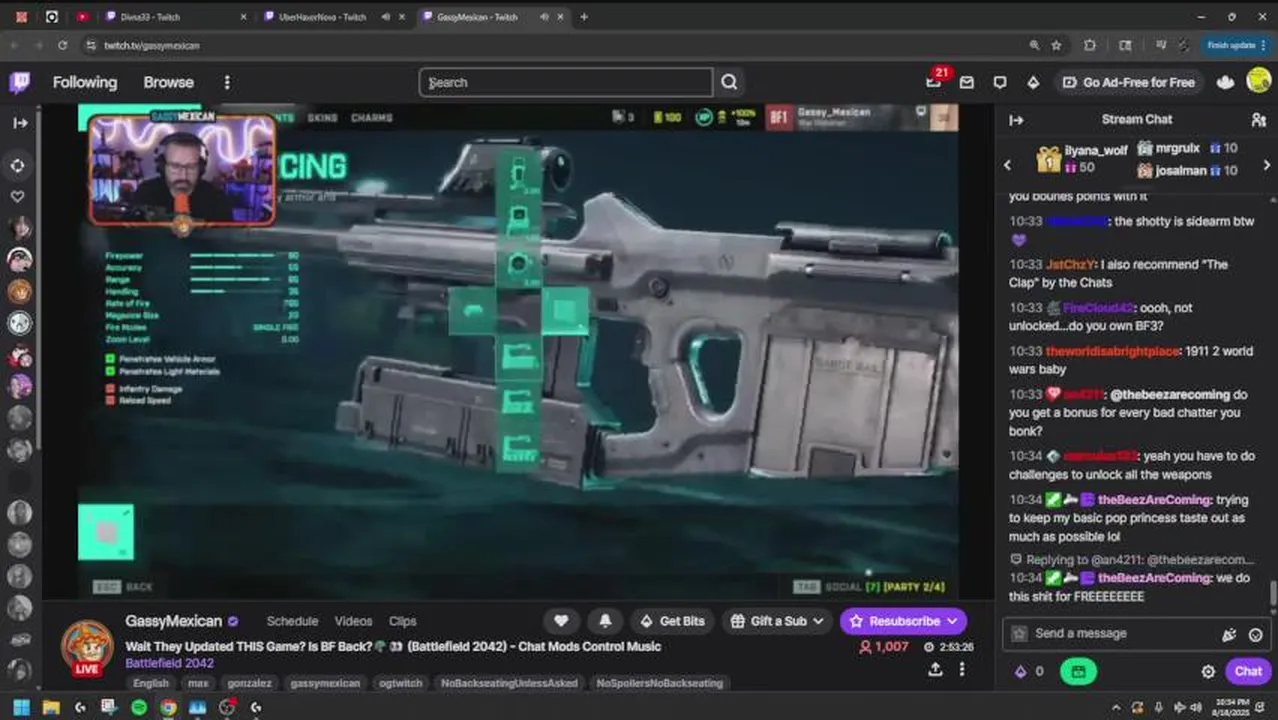1278x720 pixels.
Task: Open the emote picker smiley
Action: pos(1255,634)
